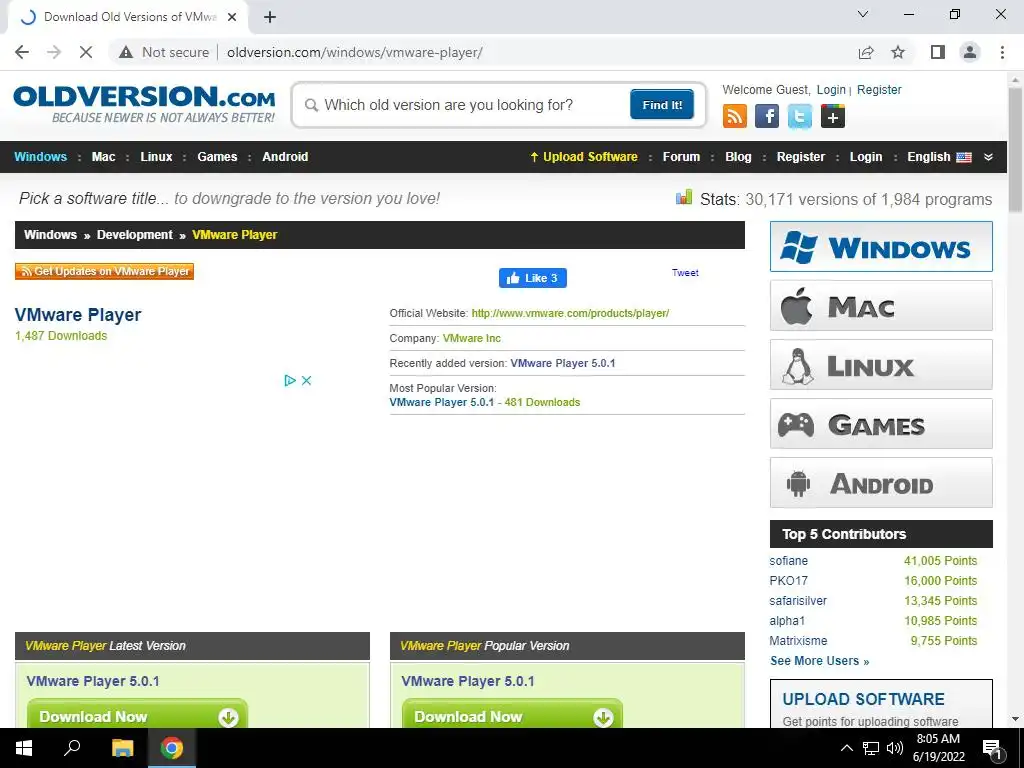Click See More Users link
The height and width of the screenshot is (768, 1024).
(820, 661)
